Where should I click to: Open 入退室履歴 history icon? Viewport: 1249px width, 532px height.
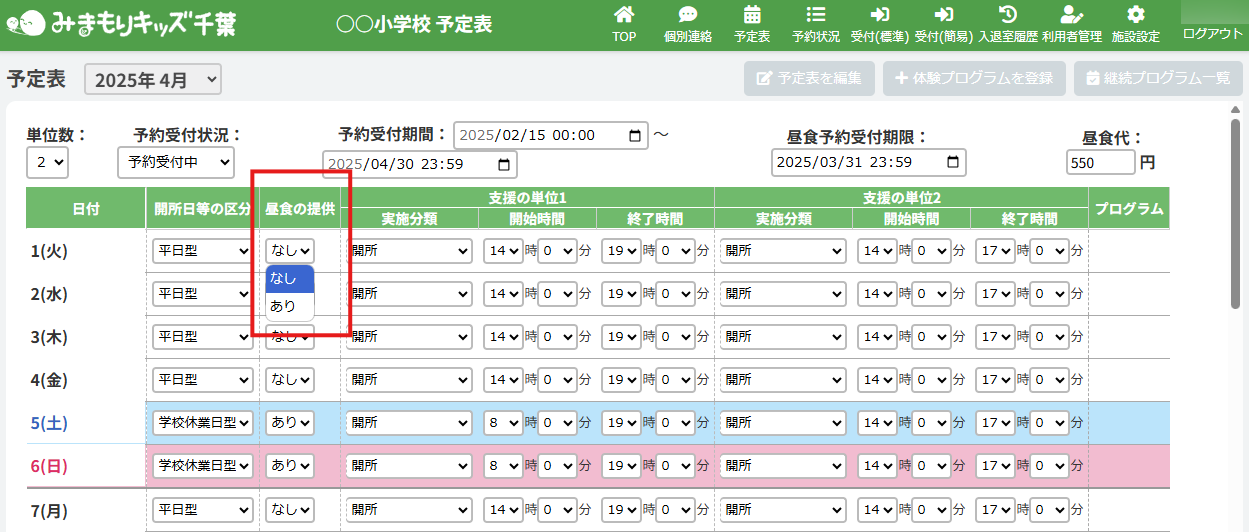click(1008, 16)
